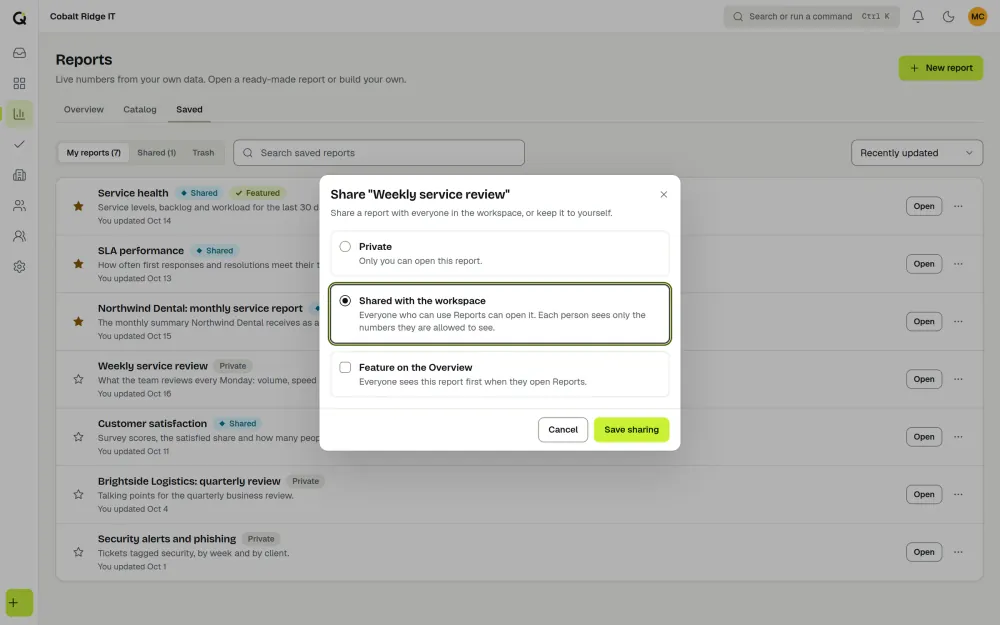The height and width of the screenshot is (625, 1000).
Task: Close the Share dialog with X
Action: coord(663,195)
